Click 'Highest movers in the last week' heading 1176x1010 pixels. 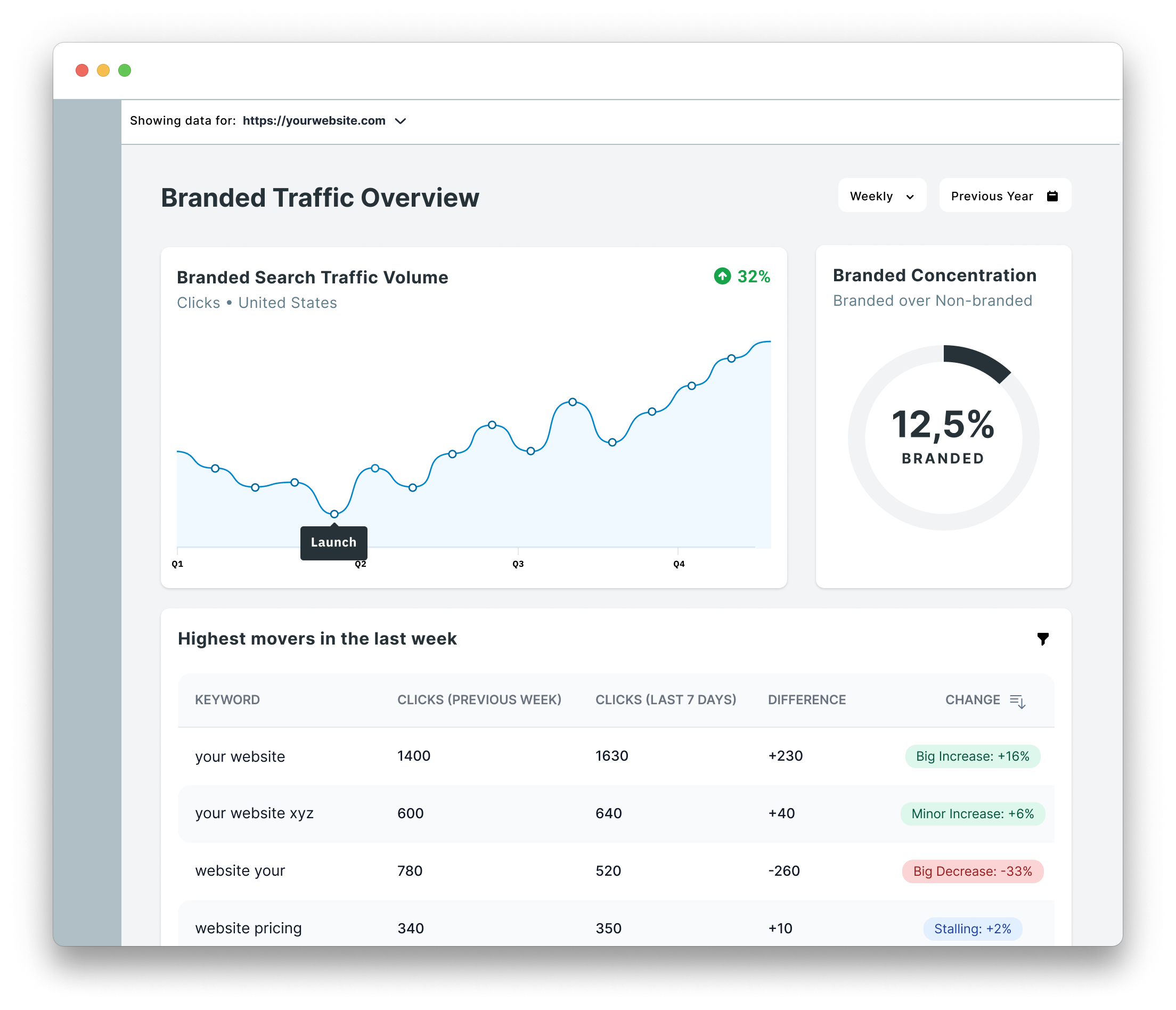point(317,639)
